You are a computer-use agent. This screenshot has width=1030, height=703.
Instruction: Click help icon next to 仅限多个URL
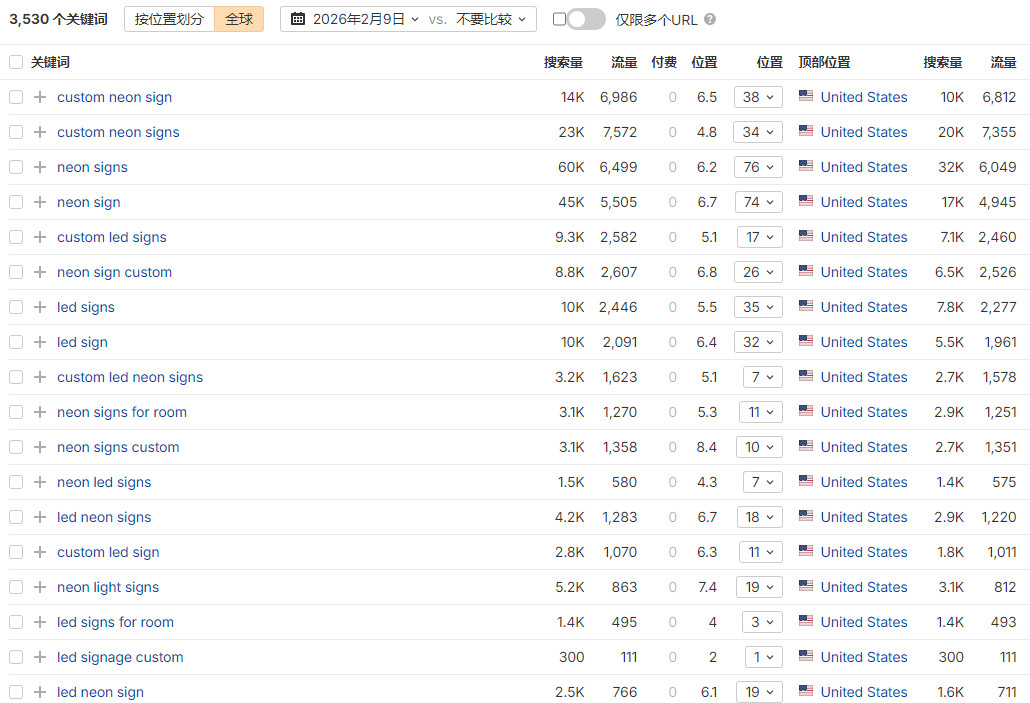point(710,20)
